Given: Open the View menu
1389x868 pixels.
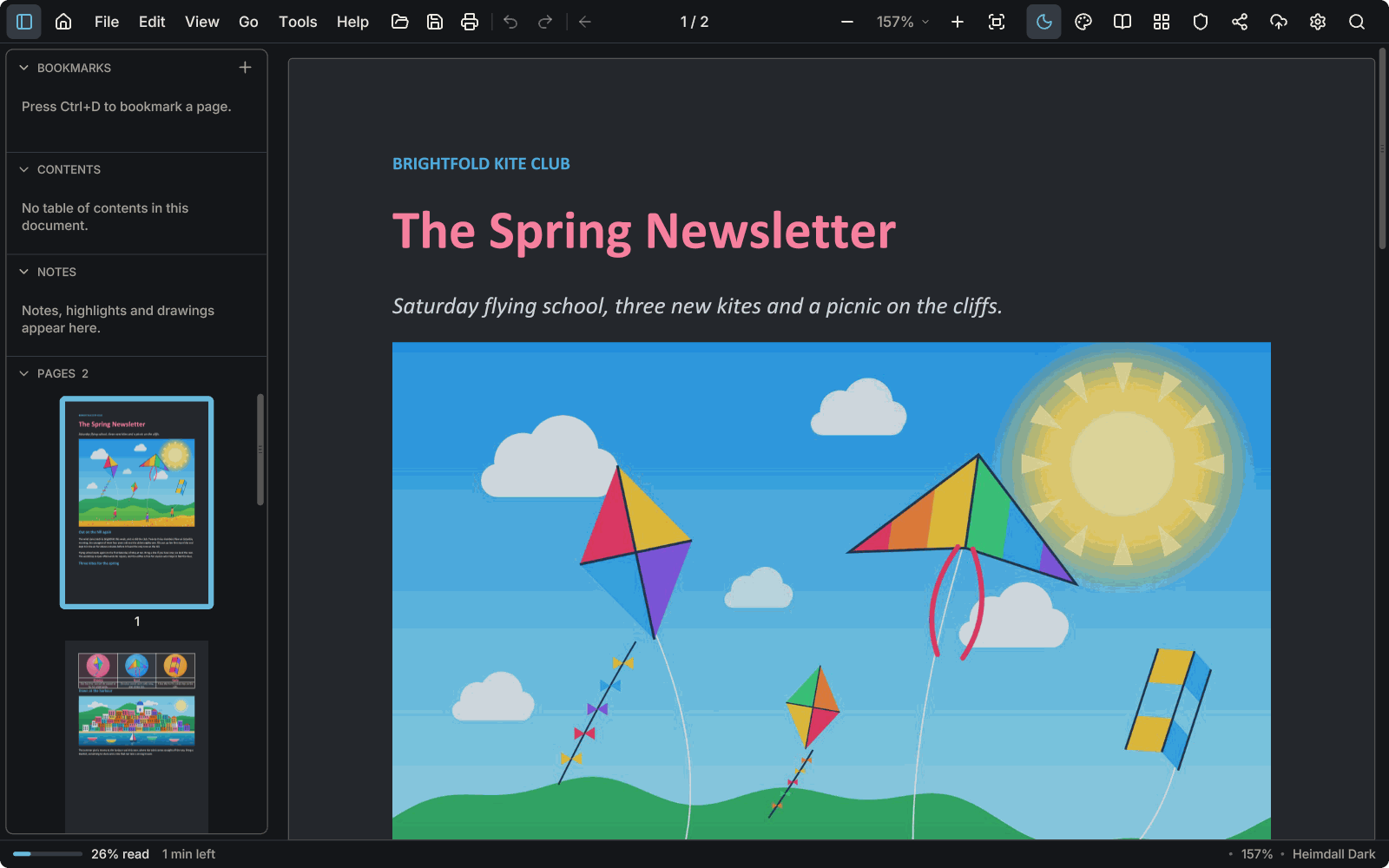Looking at the screenshot, I should click(x=202, y=22).
